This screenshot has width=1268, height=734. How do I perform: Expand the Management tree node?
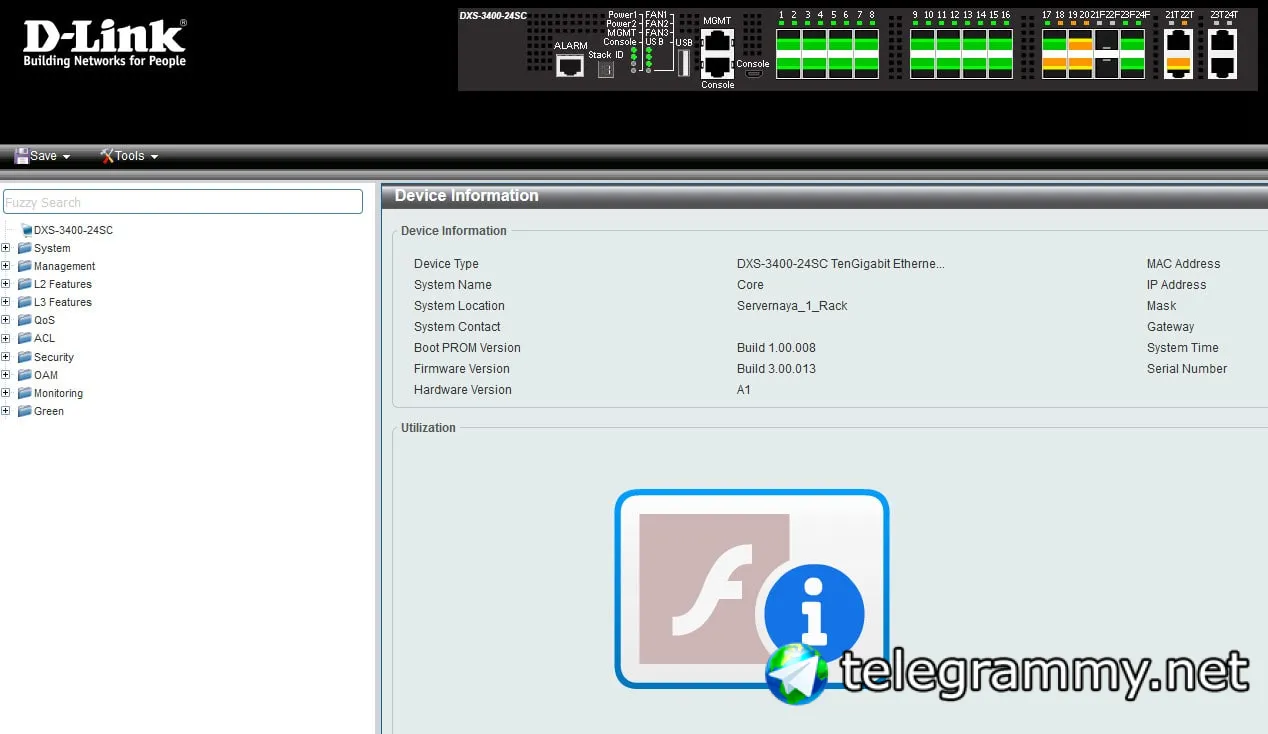coord(6,266)
